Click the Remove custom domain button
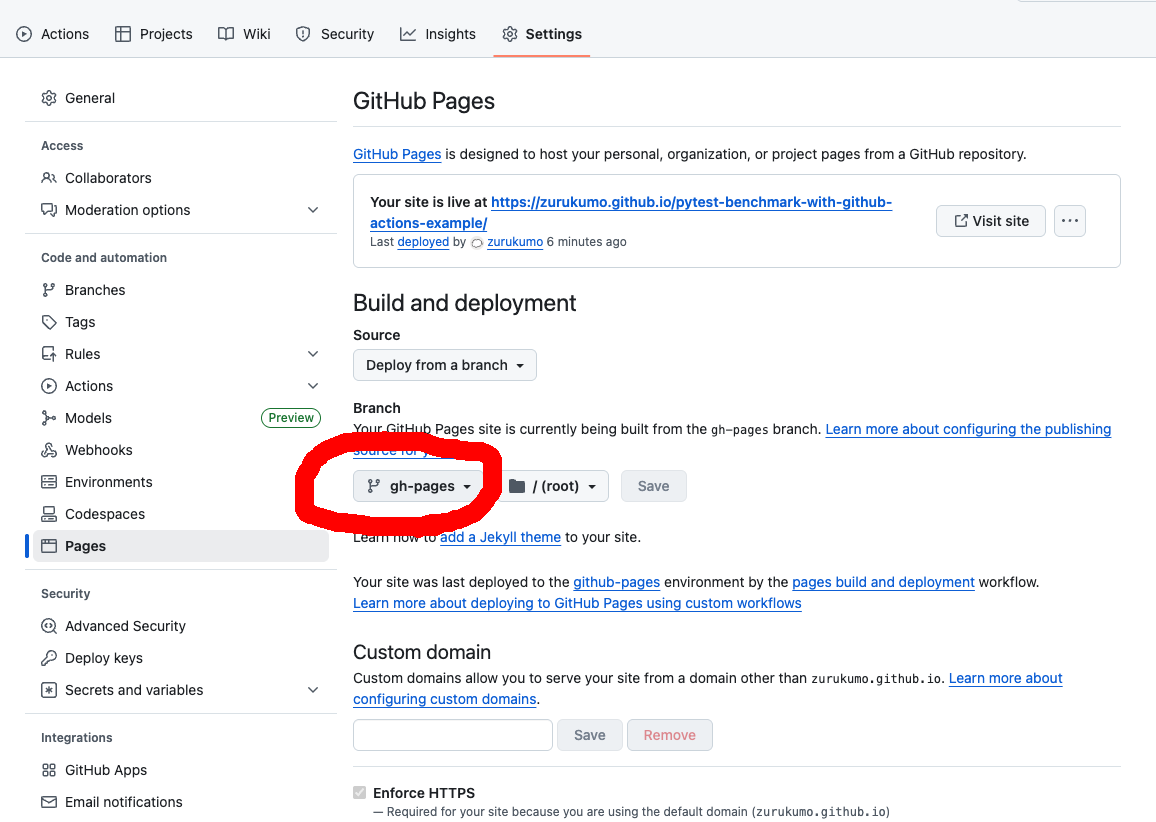 coord(669,735)
